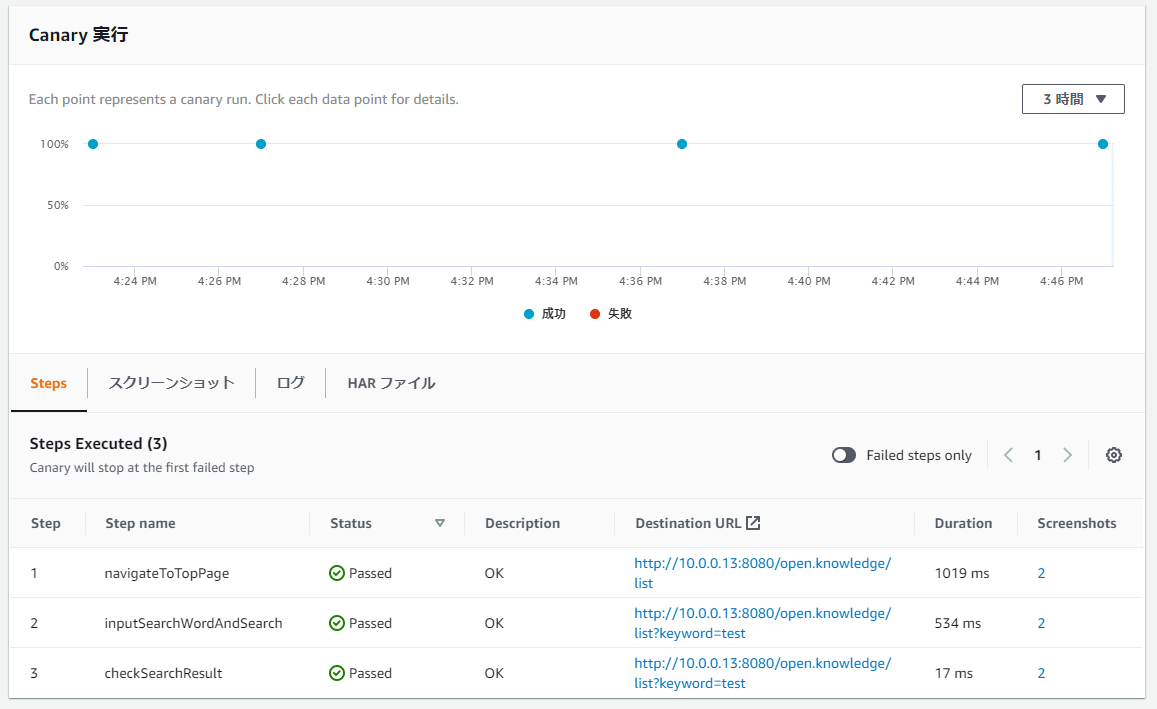
Task: Select the latest canary run data point
Action: 1102,144
